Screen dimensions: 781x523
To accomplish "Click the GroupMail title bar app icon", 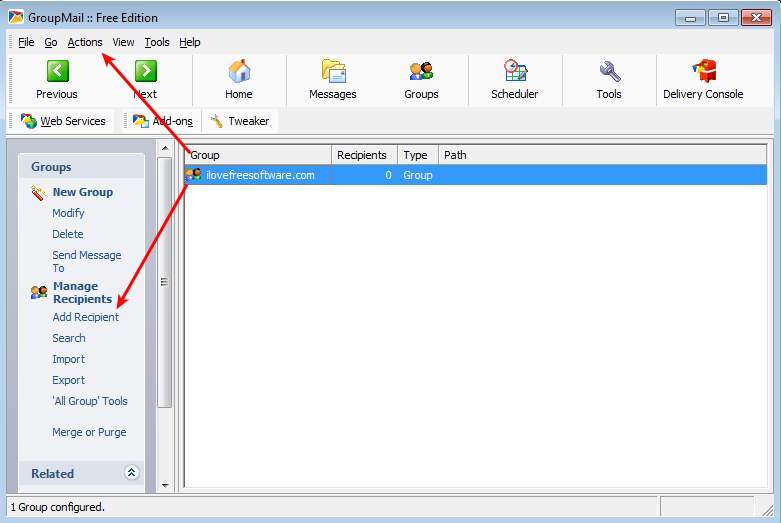I will point(16,17).
